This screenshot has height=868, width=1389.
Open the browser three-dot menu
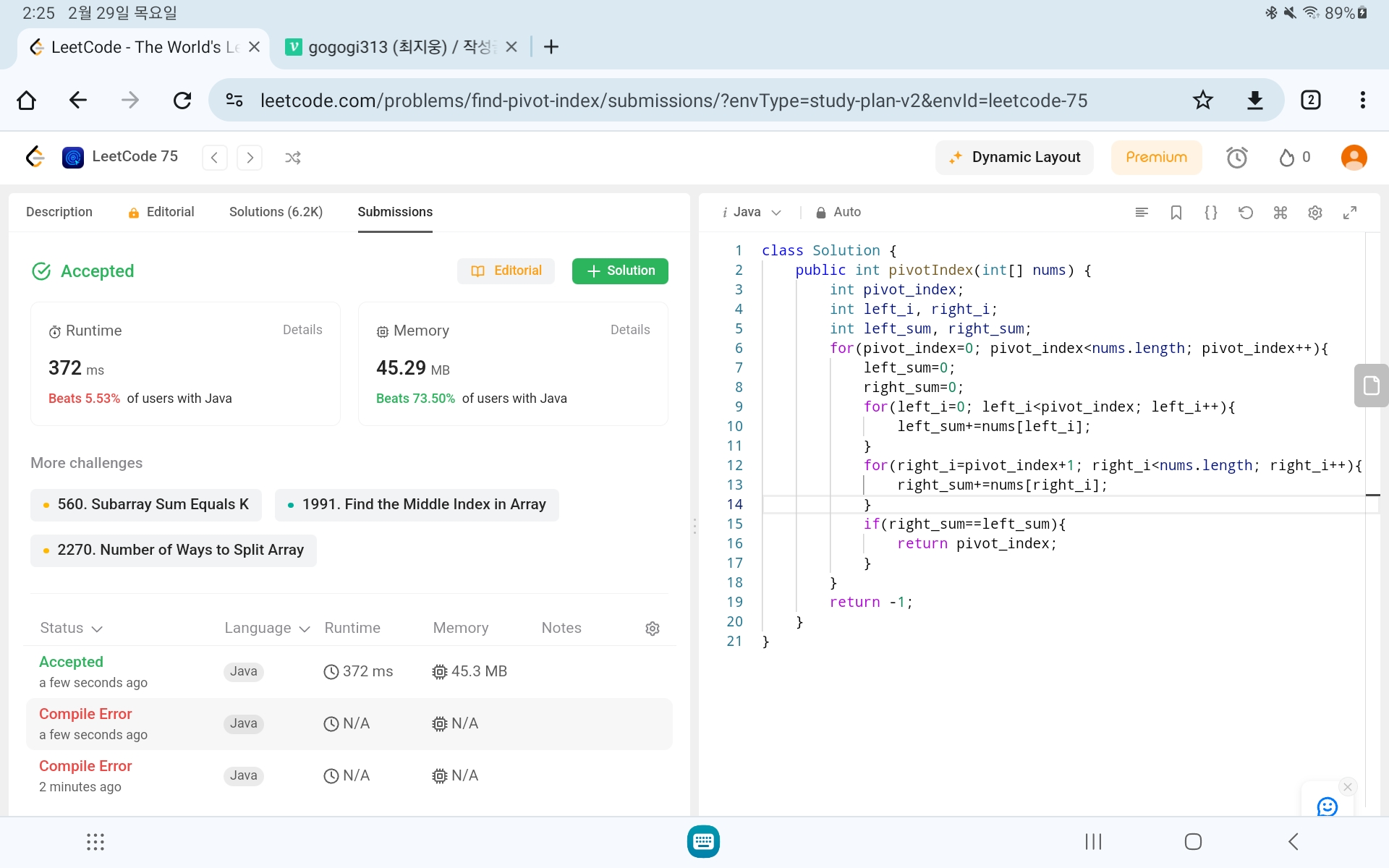point(1363,101)
